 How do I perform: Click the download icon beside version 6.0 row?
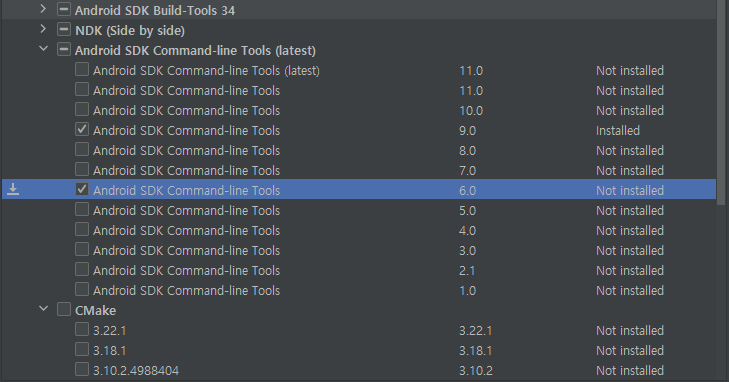coord(13,189)
